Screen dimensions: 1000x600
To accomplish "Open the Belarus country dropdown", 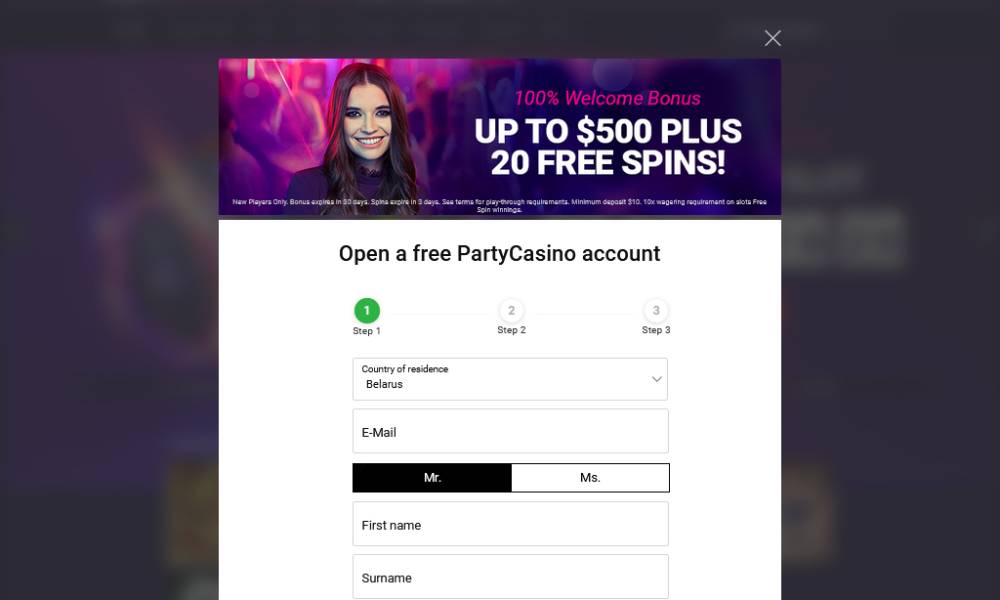I will (x=510, y=379).
